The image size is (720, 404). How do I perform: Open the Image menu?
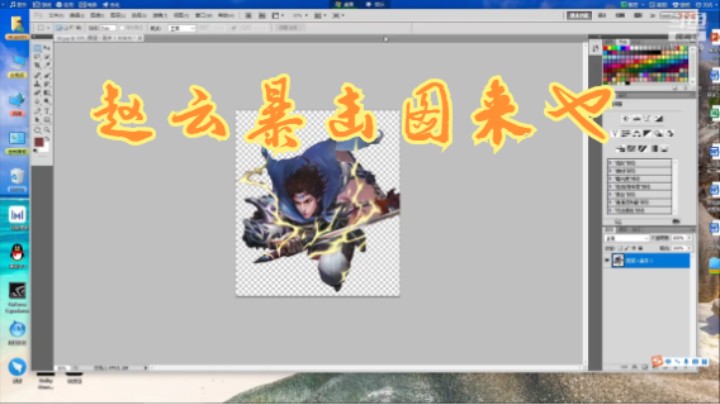97,16
